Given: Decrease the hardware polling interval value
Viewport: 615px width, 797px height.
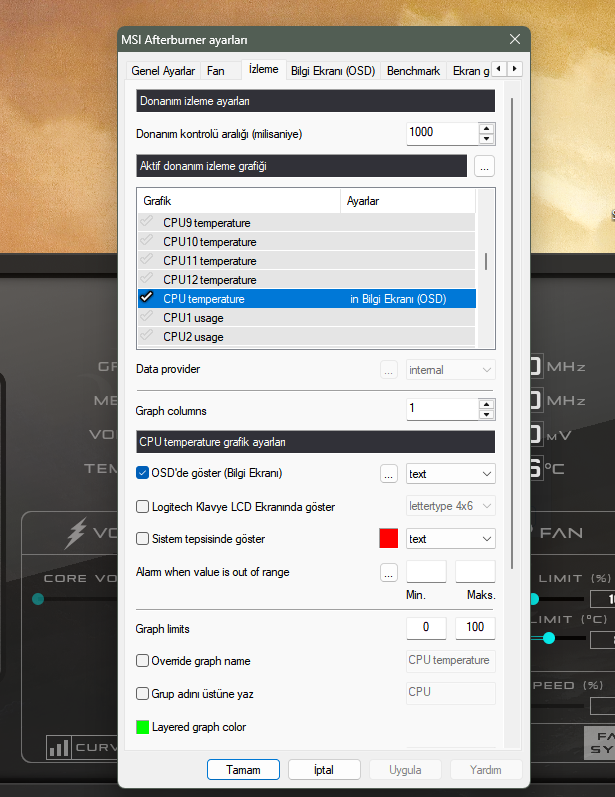Looking at the screenshot, I should tap(486, 139).
